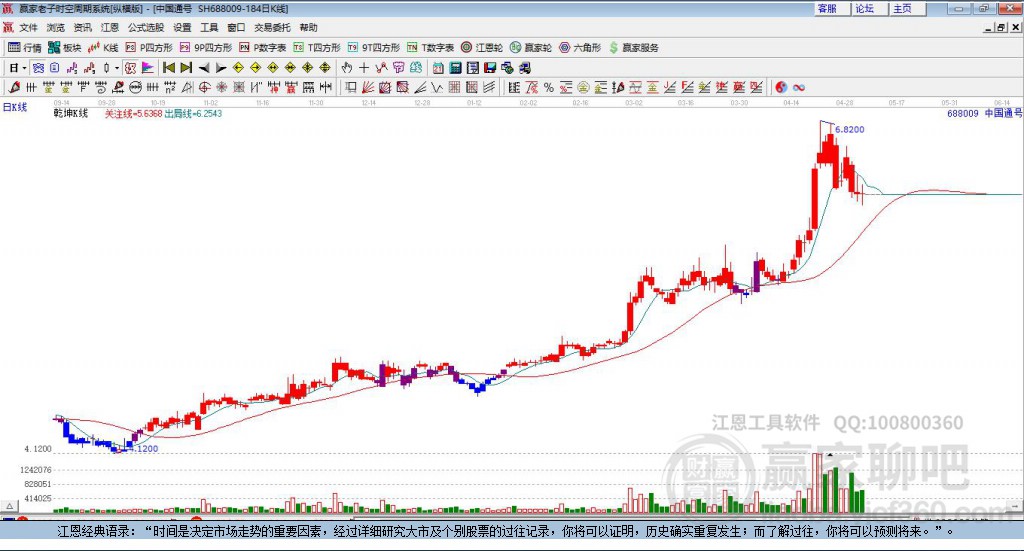1024x551 pixels.
Task: Click the 中国通号 stock name
Action: click(1003, 113)
